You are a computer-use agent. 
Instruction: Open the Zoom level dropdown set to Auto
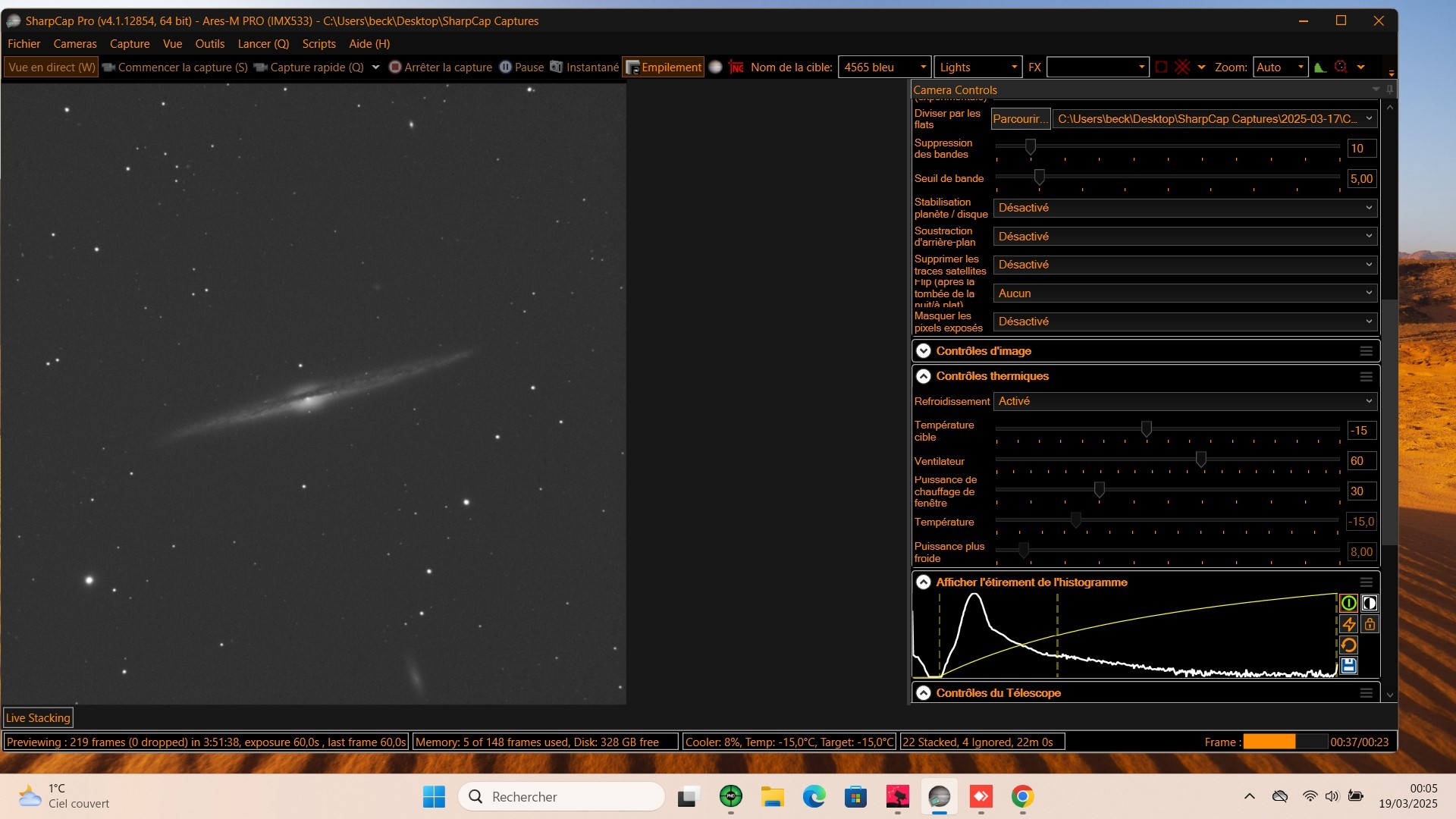pyautogui.click(x=1280, y=67)
